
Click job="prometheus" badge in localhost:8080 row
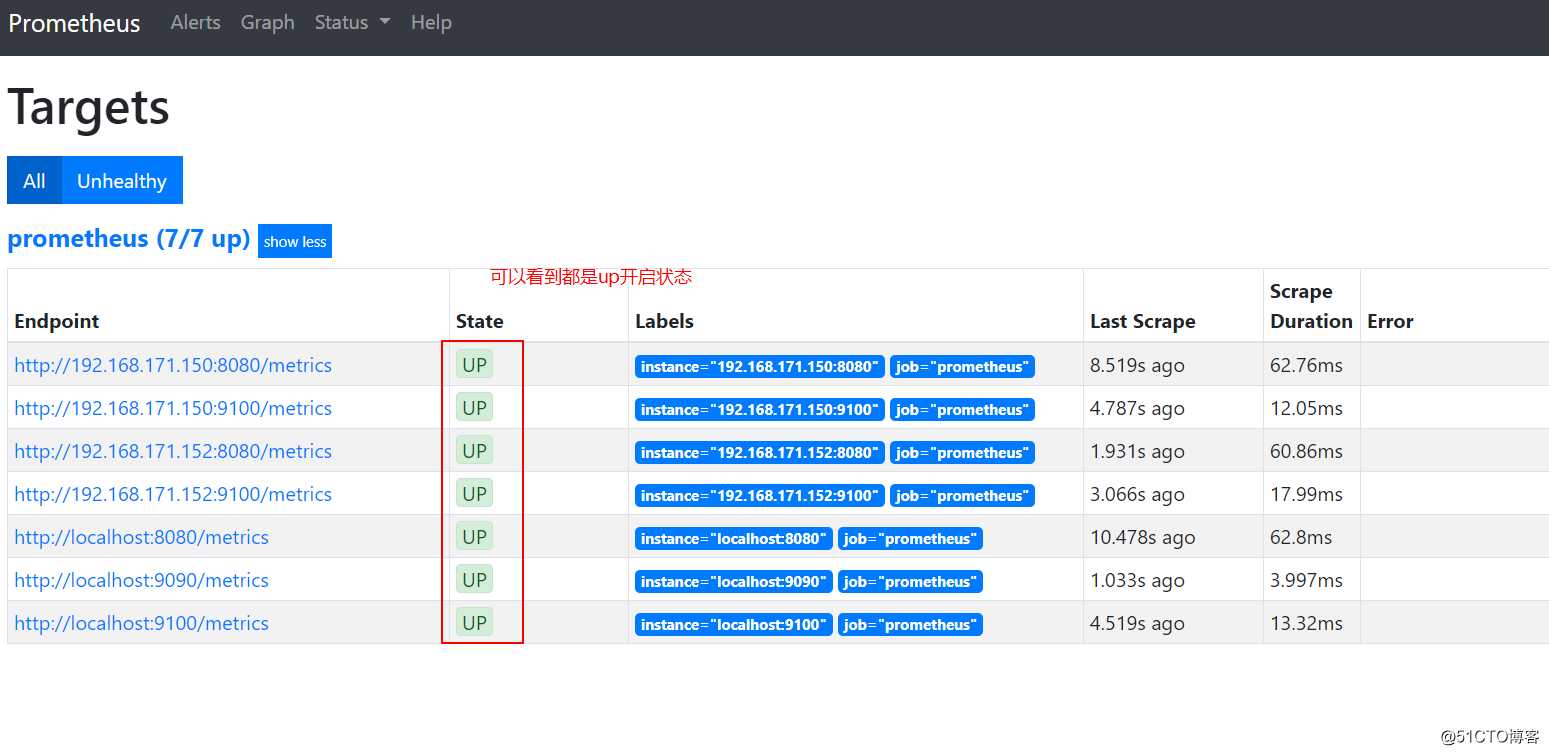coord(910,539)
